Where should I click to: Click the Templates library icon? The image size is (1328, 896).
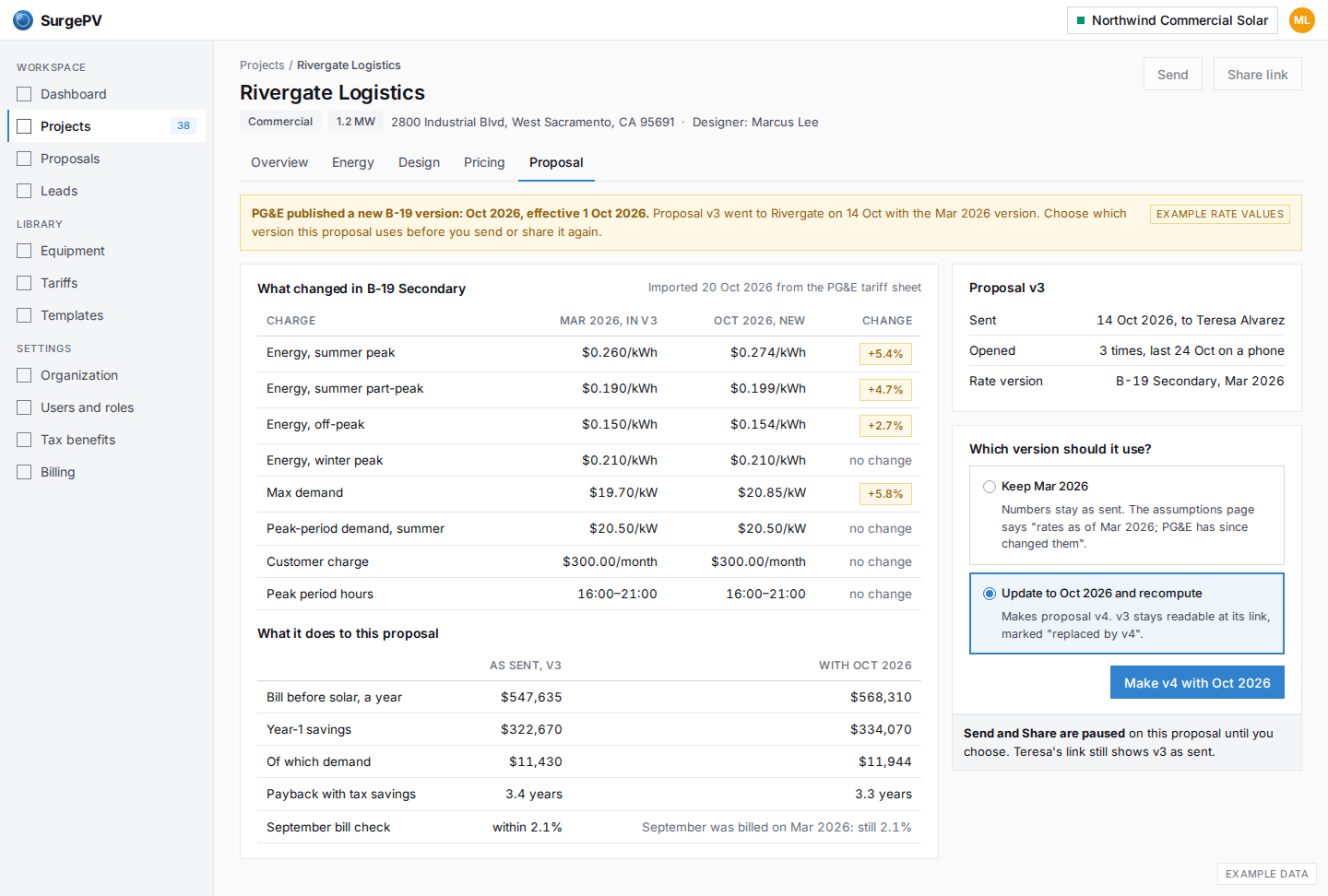point(24,315)
